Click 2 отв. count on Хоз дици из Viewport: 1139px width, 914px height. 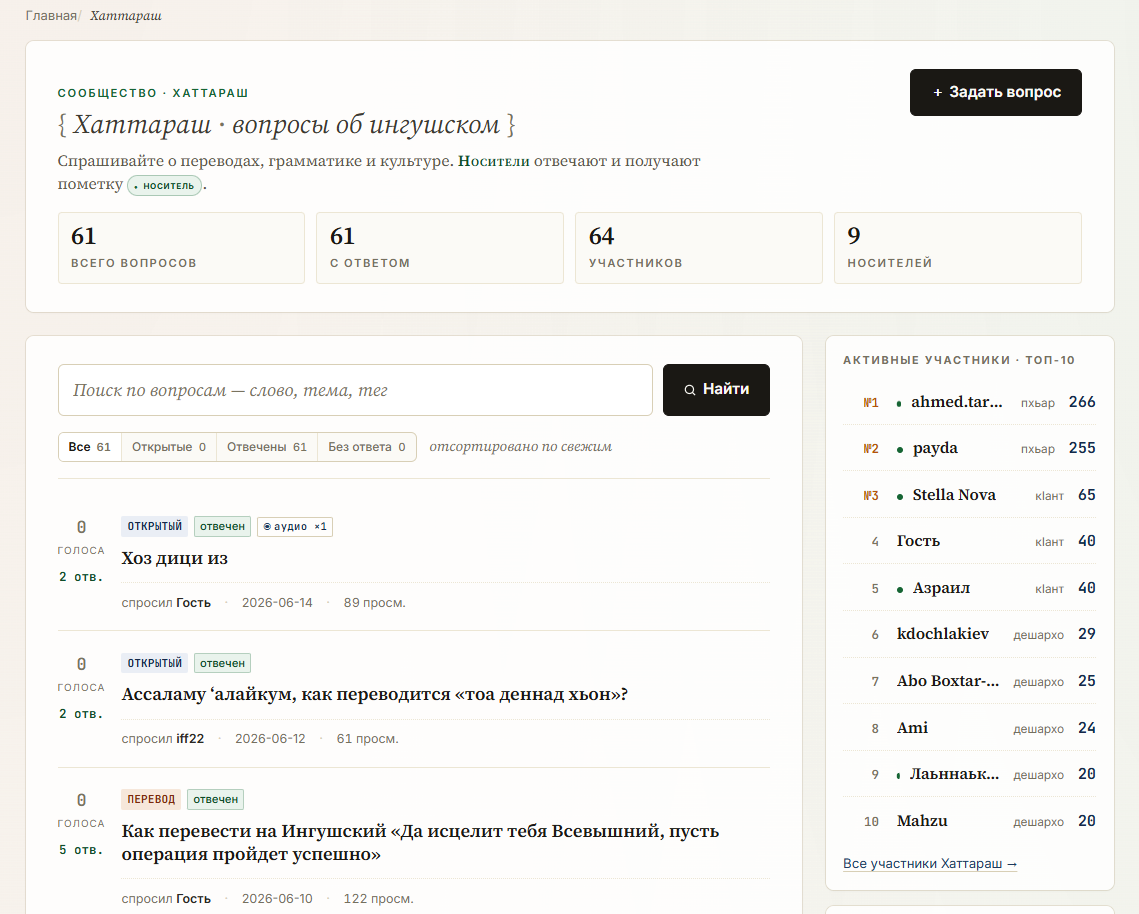pyautogui.click(x=81, y=577)
